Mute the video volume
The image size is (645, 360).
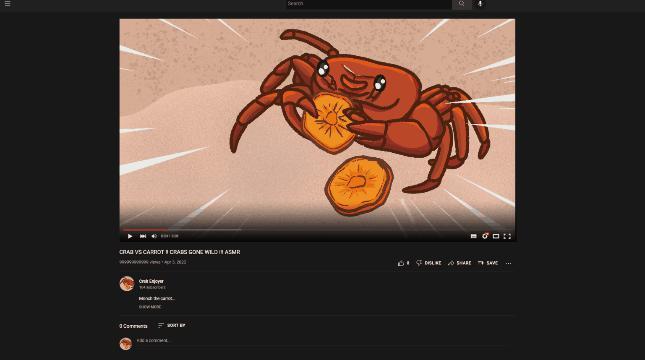[x=154, y=236]
